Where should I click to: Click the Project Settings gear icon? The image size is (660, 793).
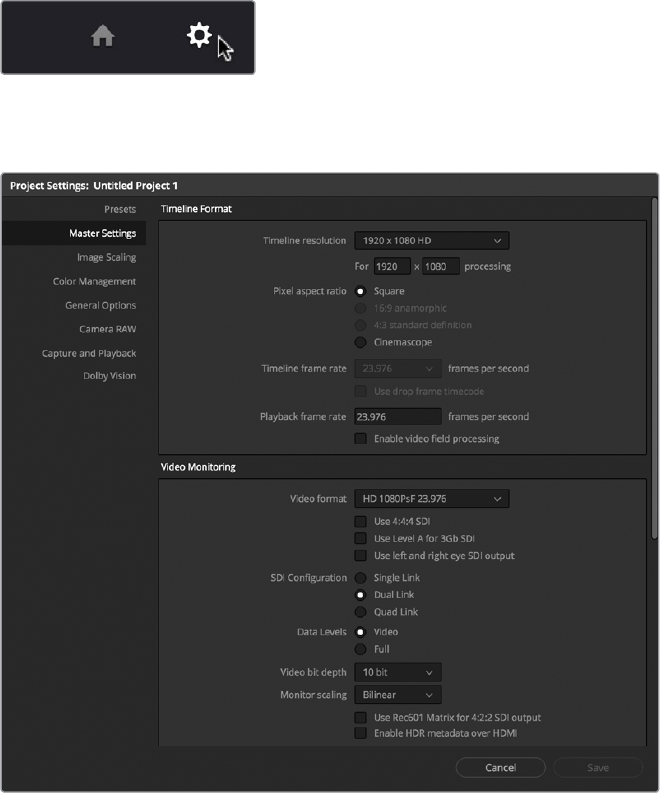(x=199, y=35)
